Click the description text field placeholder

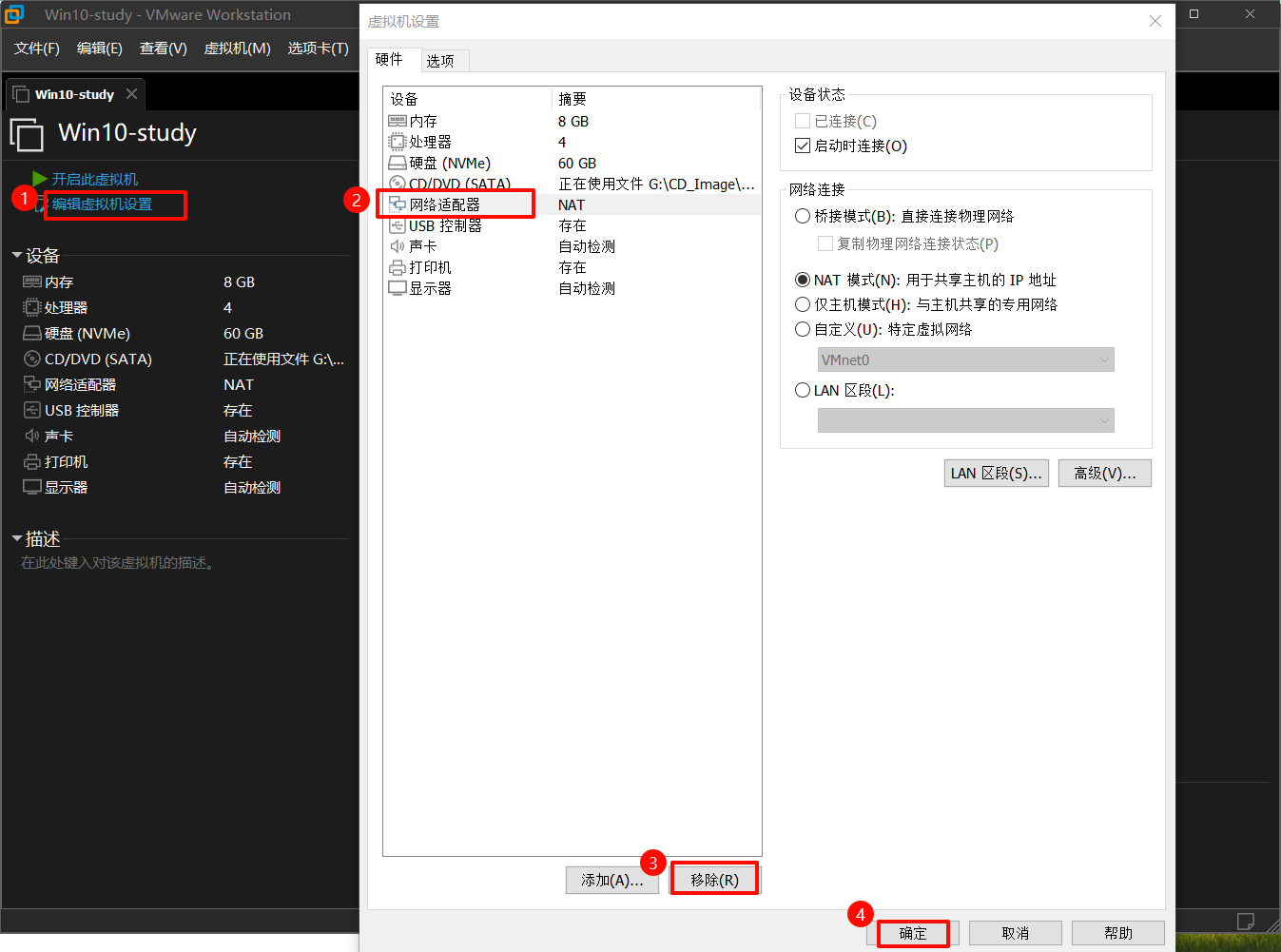[118, 563]
